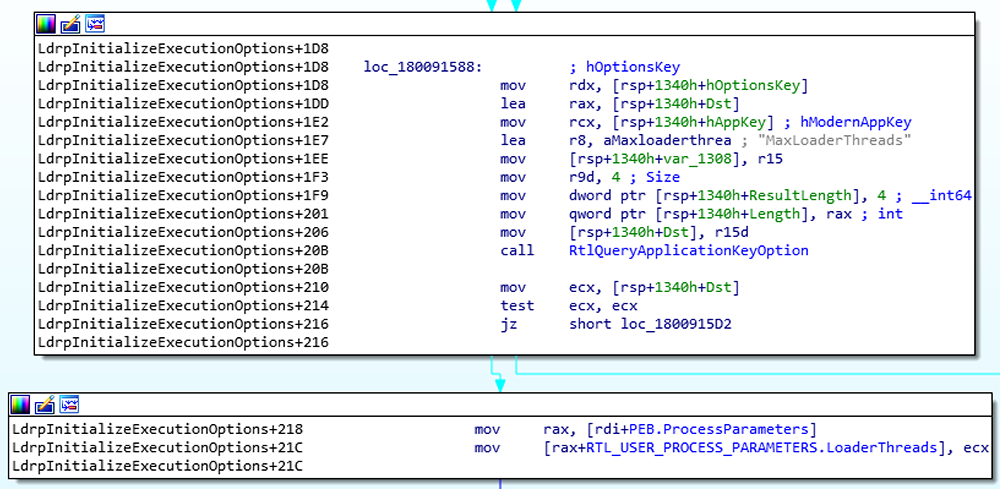Click the RtlQueryApplicationKeyOption call target

pyautogui.click(x=689, y=251)
